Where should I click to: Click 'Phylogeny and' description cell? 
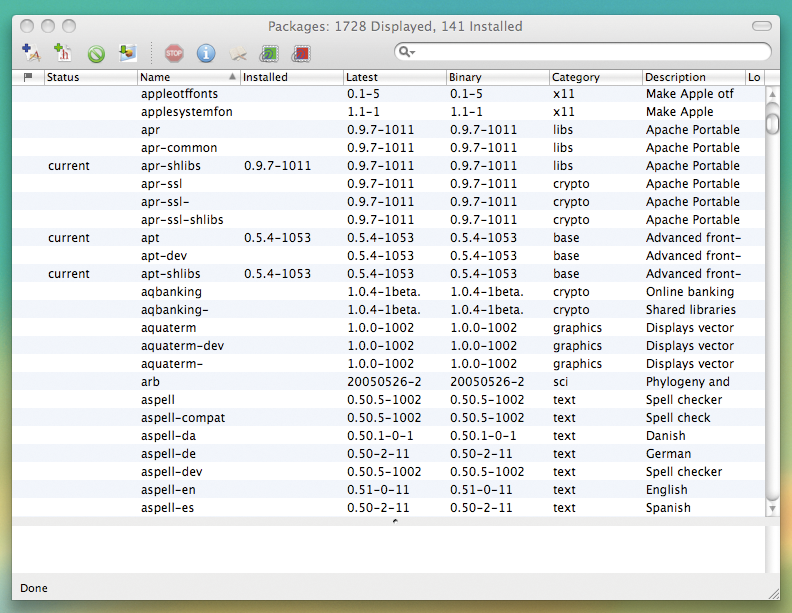pyautogui.click(x=687, y=382)
